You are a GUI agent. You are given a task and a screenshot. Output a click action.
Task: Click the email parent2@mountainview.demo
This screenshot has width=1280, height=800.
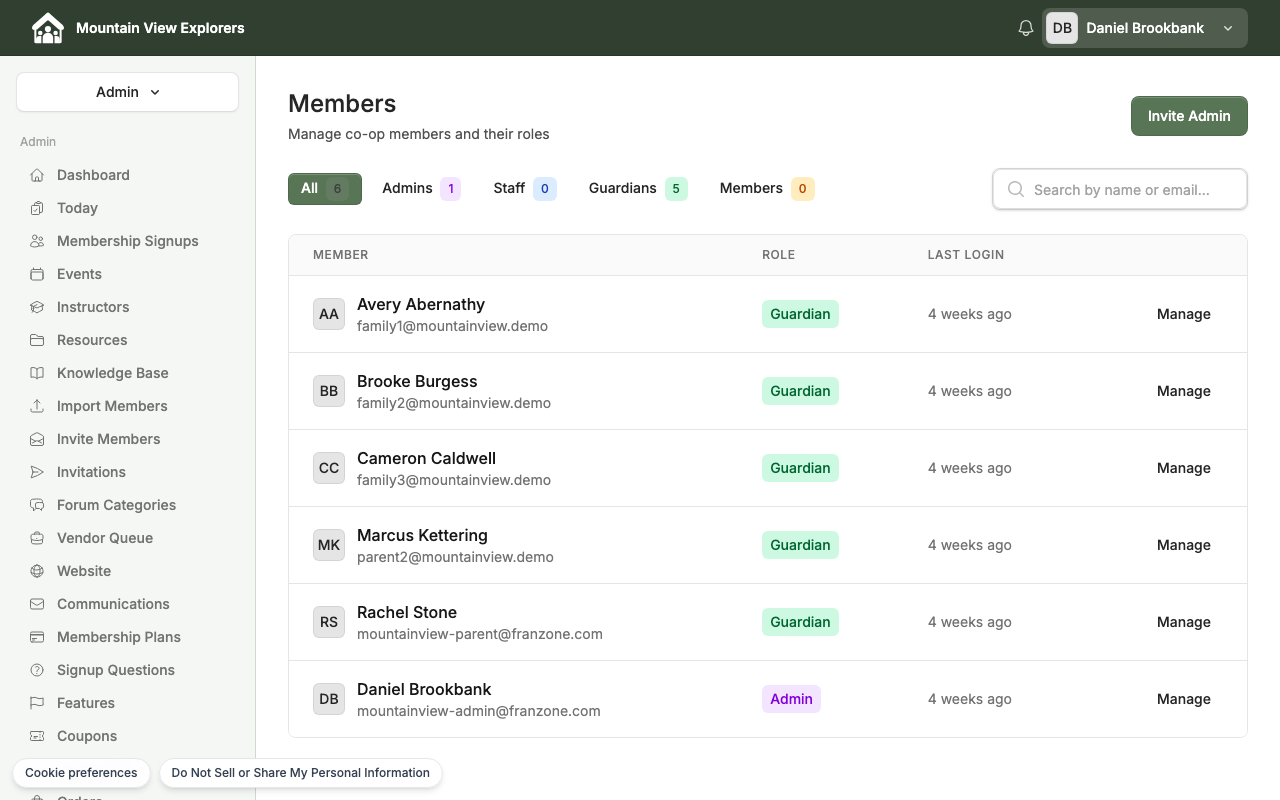(x=455, y=557)
